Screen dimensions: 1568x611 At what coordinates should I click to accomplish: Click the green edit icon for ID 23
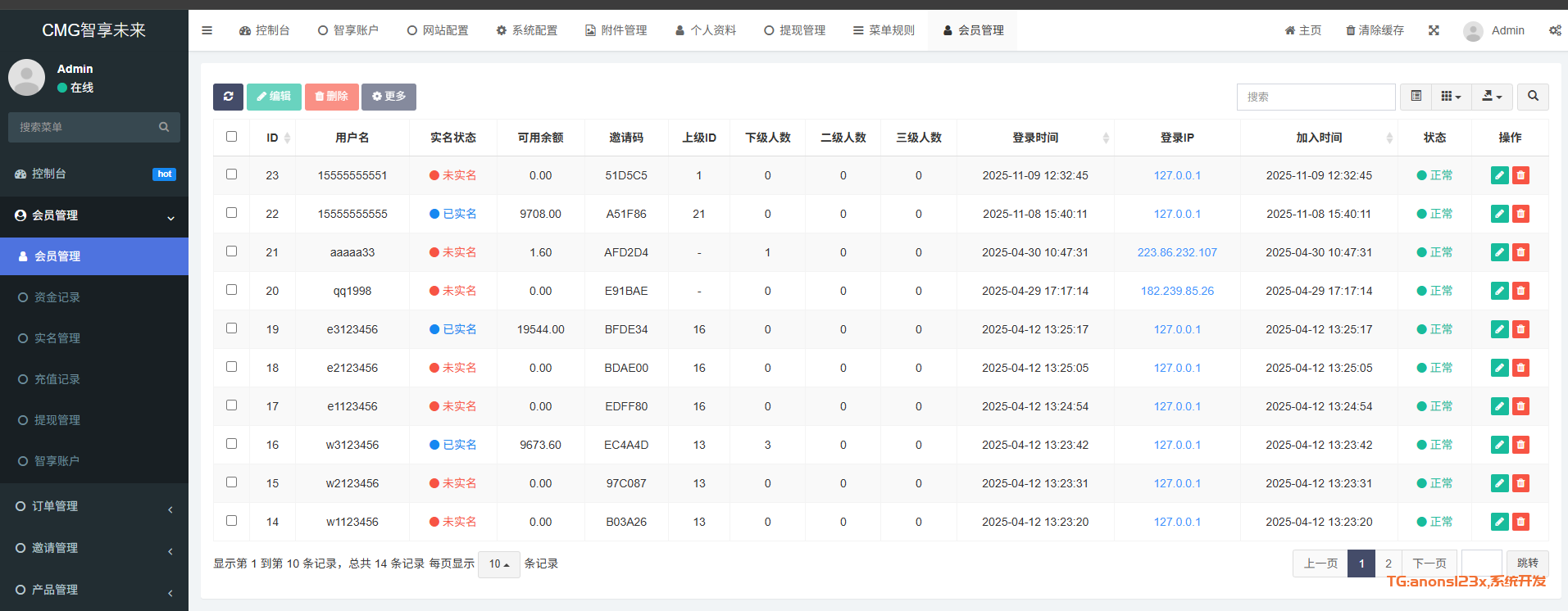tap(1499, 175)
